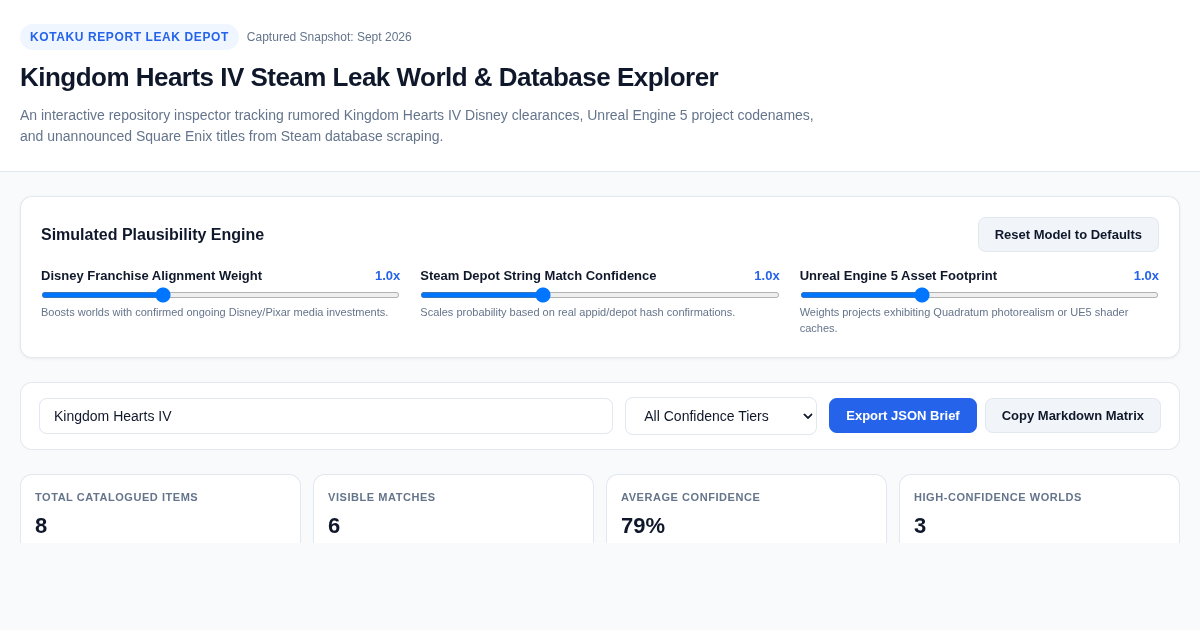The height and width of the screenshot is (630, 1200).
Task: Click the Steam Depot String Match 1.0x value
Action: coord(767,276)
